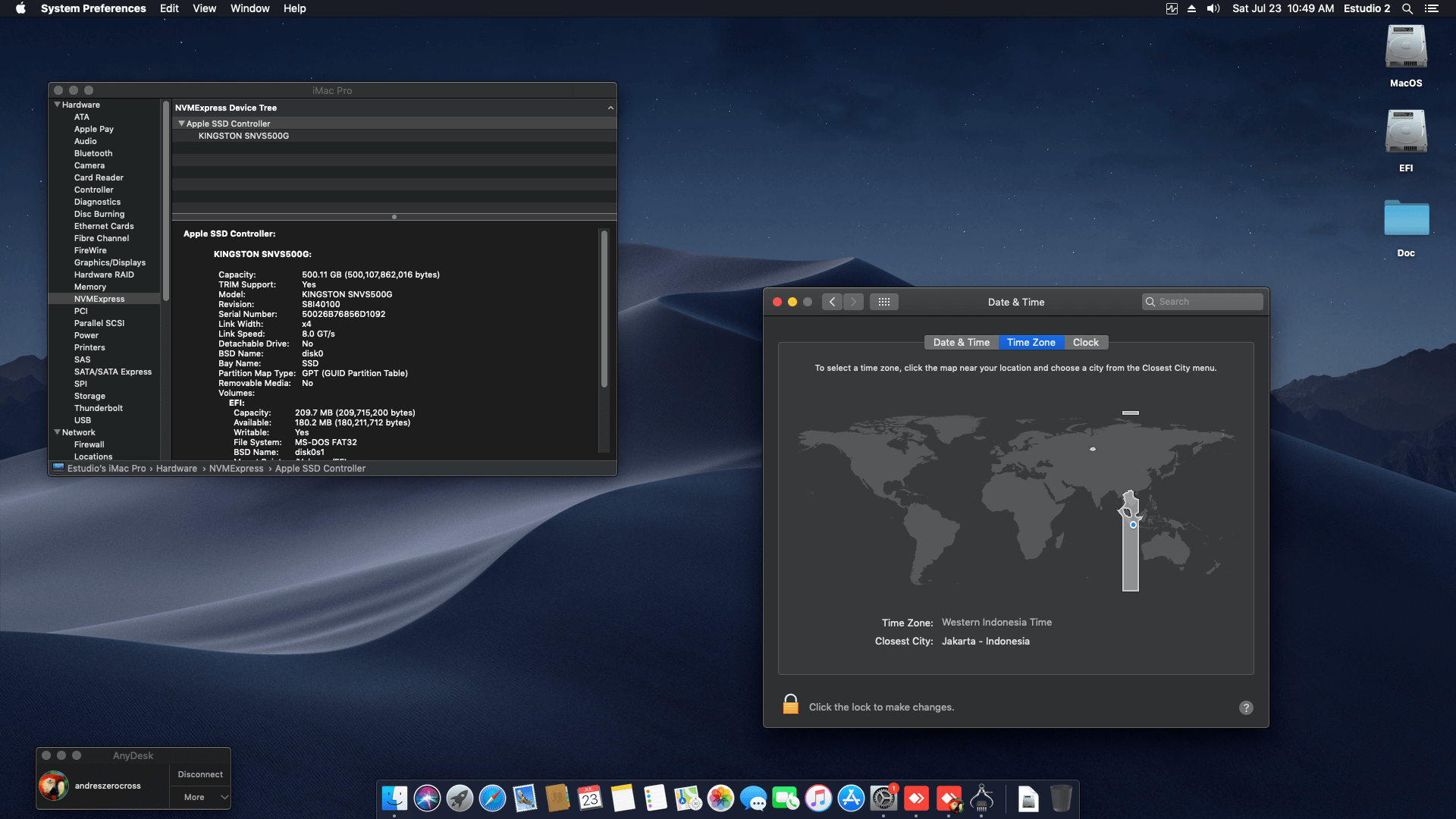Open the More dropdown in AnyDesk
Image resolution: width=1456 pixels, height=819 pixels.
click(x=200, y=797)
